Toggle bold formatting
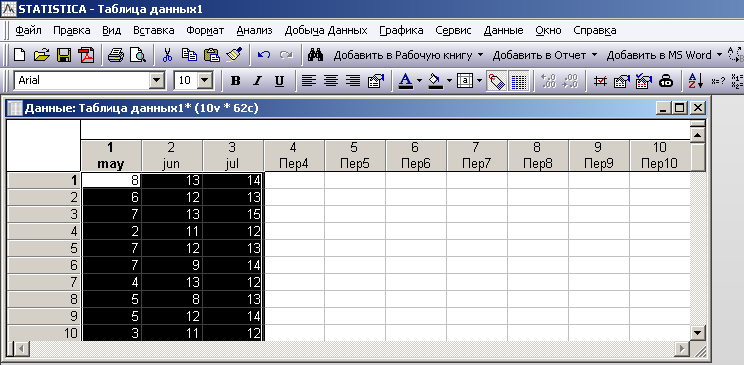 tap(235, 81)
